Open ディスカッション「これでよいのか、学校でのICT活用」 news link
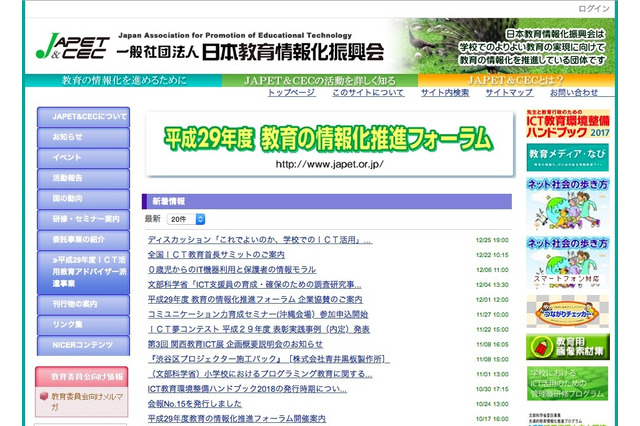 click(260, 240)
